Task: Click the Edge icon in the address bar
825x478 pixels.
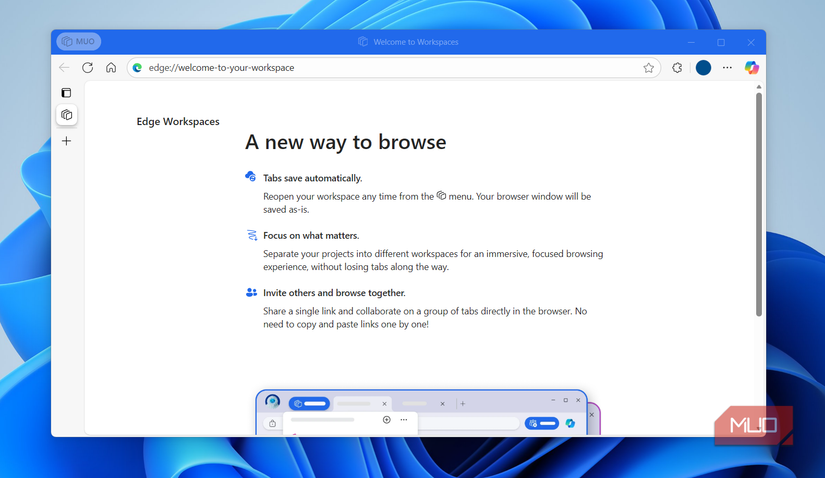Action: pos(137,67)
